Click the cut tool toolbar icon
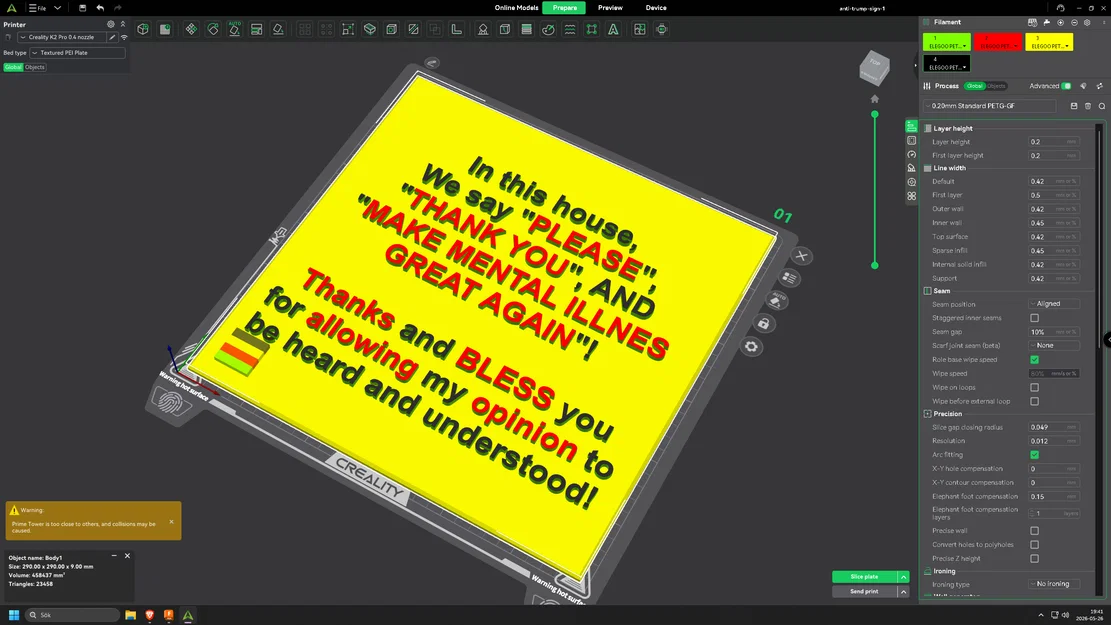The width and height of the screenshot is (1111, 625). (413, 29)
